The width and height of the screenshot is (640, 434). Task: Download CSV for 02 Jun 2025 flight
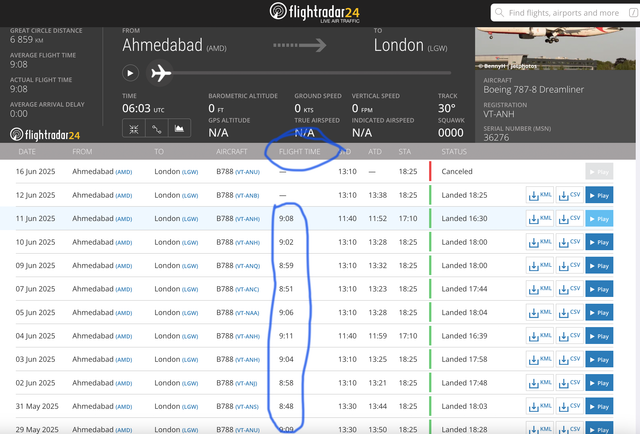click(569, 383)
